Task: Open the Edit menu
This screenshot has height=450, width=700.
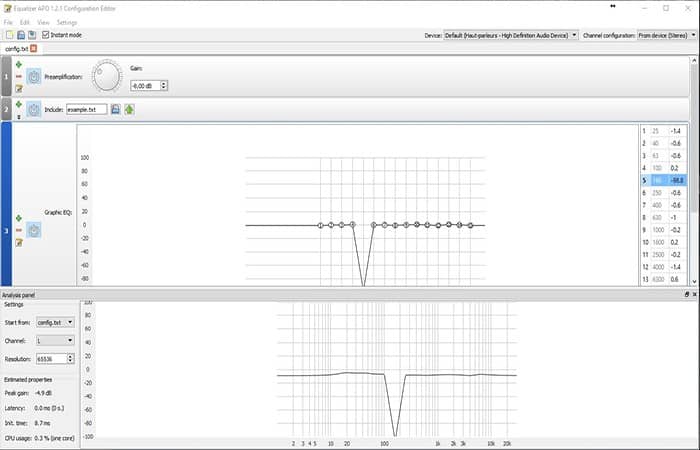Action: pyautogui.click(x=25, y=22)
